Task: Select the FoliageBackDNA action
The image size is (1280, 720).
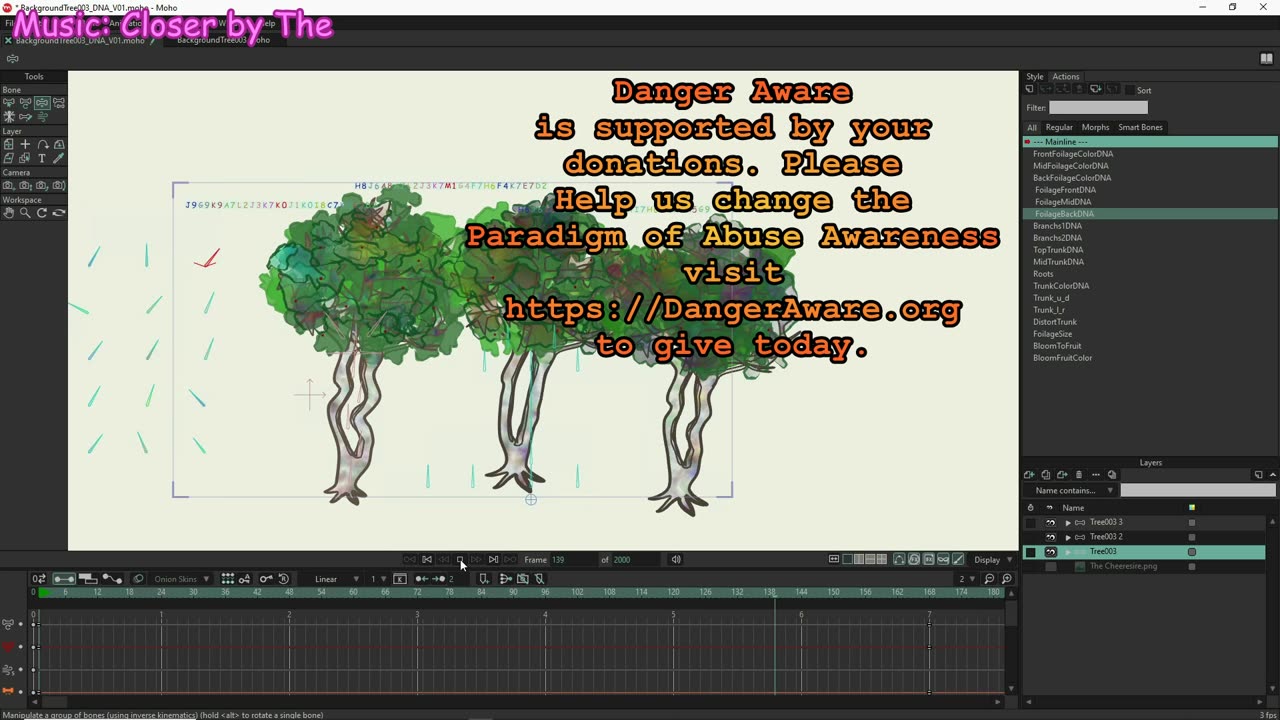Action: (x=1150, y=214)
